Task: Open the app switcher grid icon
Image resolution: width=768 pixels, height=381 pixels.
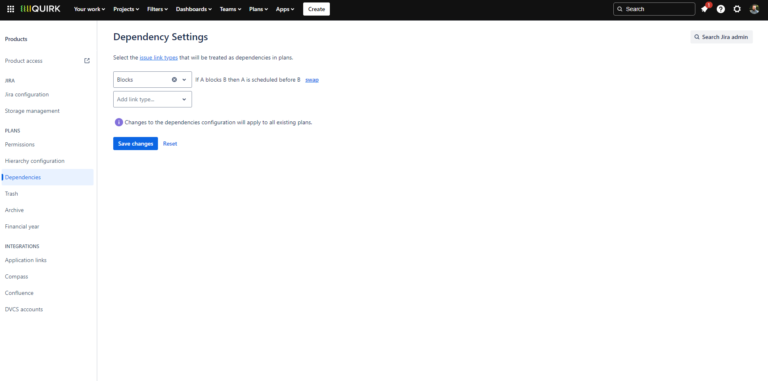Action: (10, 9)
